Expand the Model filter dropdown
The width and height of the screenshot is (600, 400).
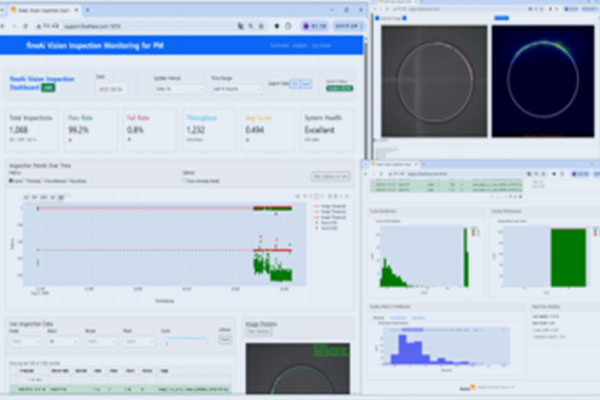coord(25,341)
